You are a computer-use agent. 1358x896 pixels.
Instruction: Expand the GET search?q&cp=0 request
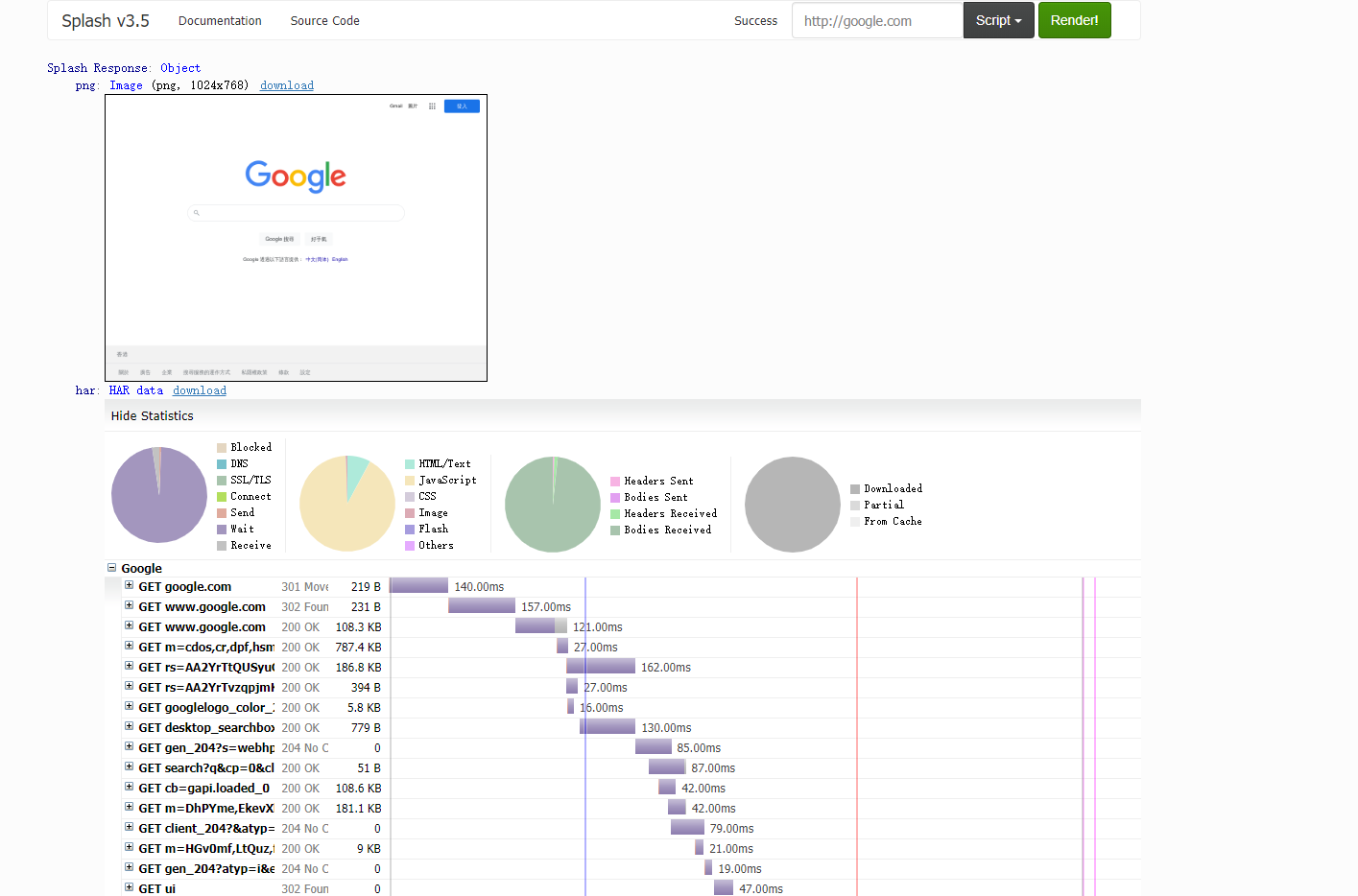[129, 766]
